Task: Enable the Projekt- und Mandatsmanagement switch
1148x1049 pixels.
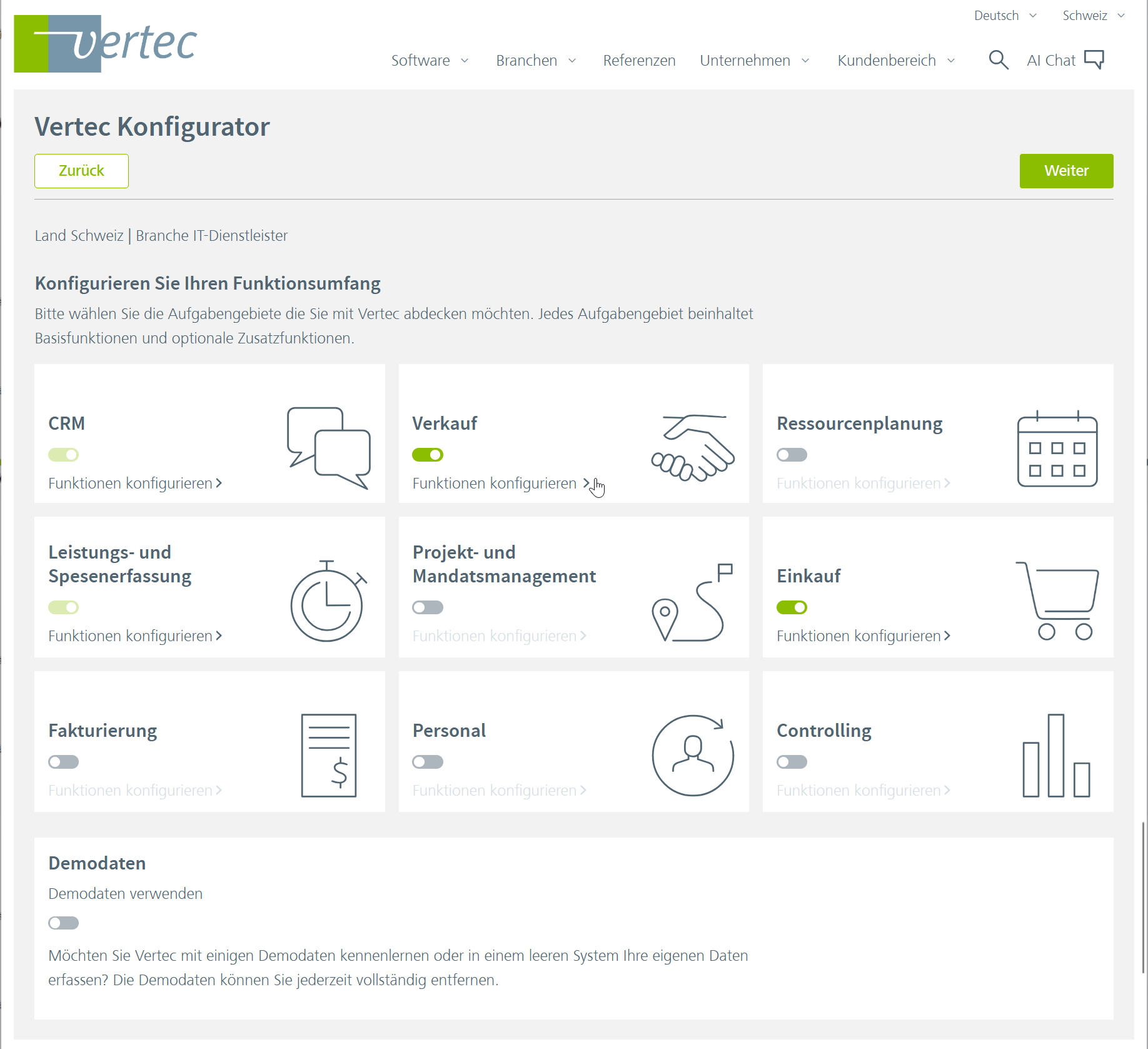Action: [428, 607]
